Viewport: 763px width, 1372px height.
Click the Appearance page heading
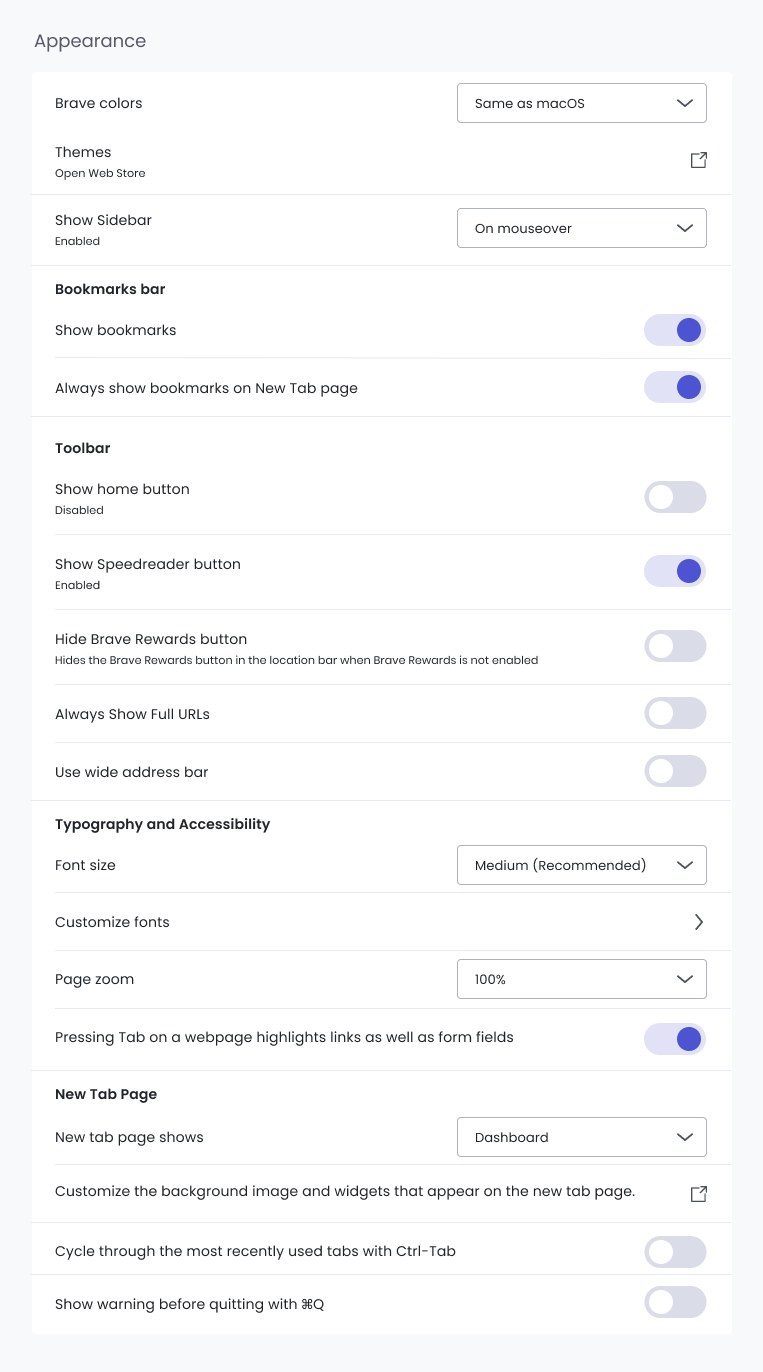(90, 41)
